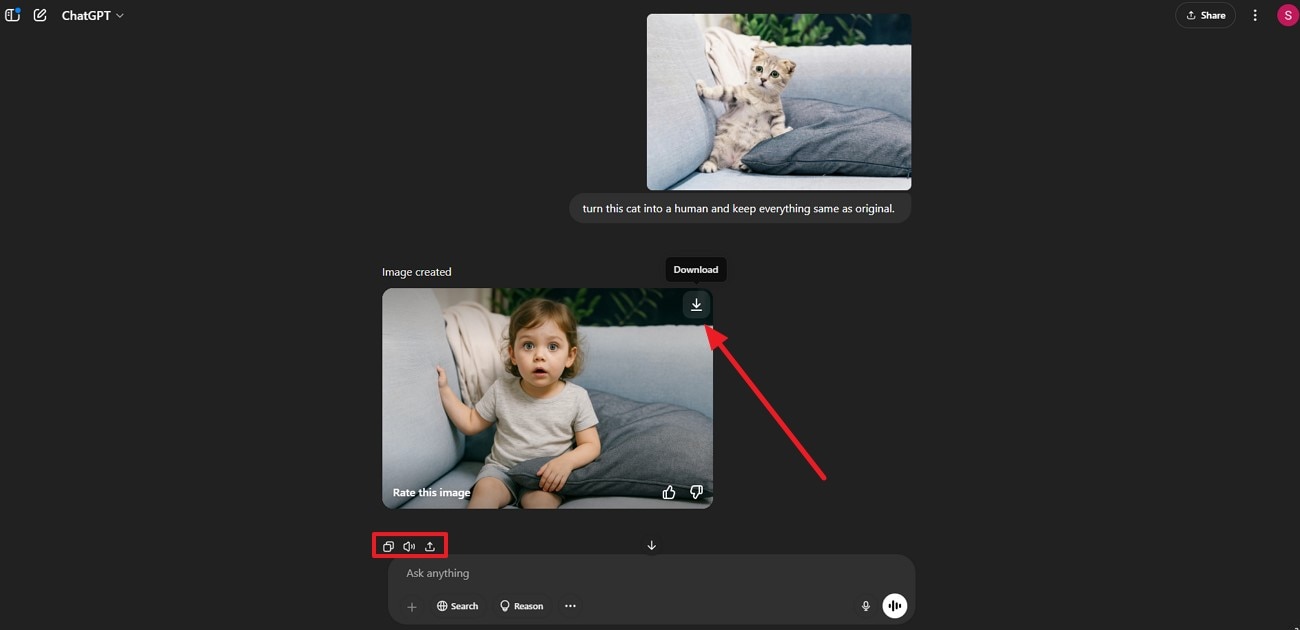Click the download icon on generated image

[x=696, y=305]
